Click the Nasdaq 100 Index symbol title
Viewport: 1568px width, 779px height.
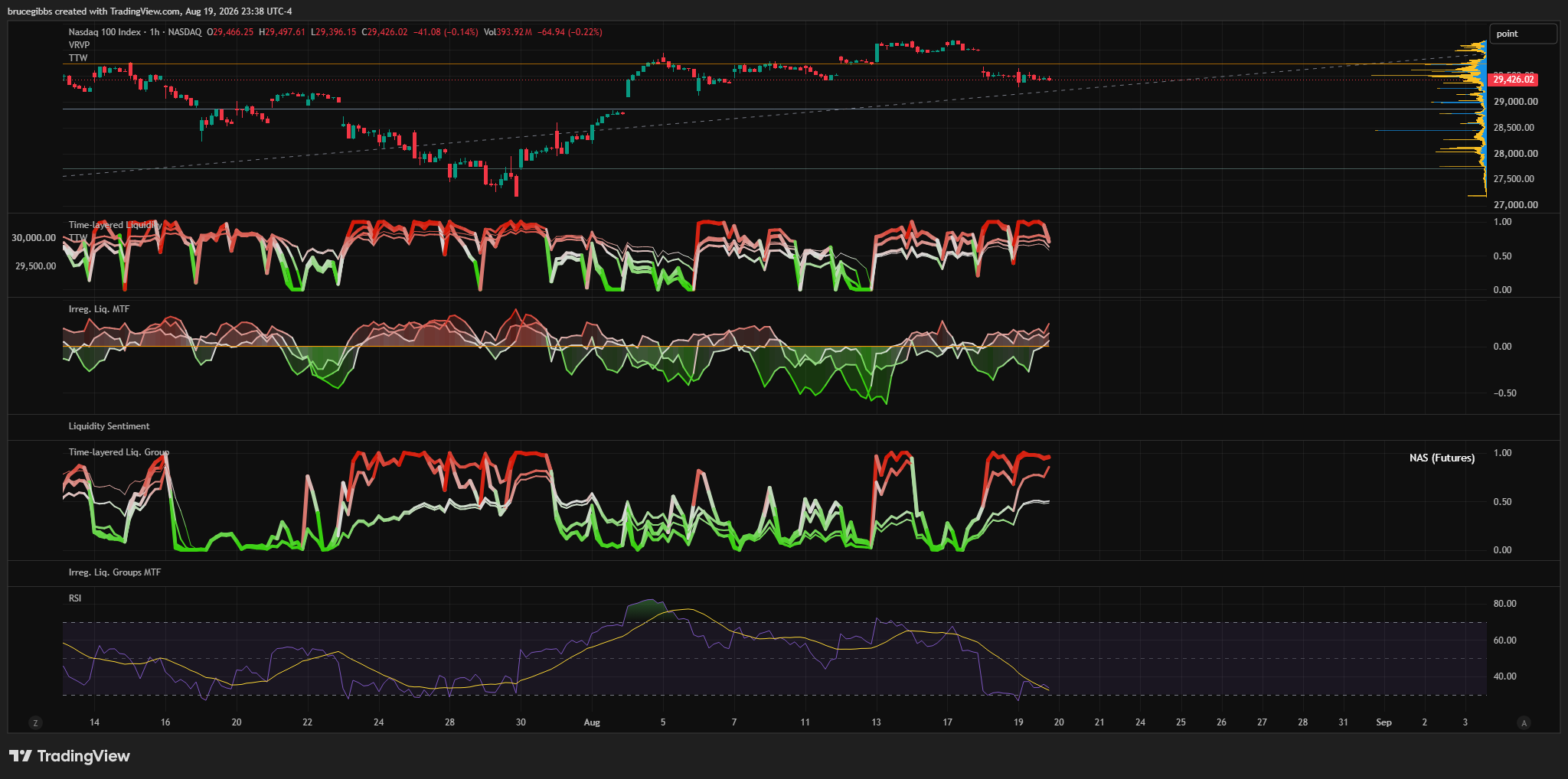pos(105,32)
